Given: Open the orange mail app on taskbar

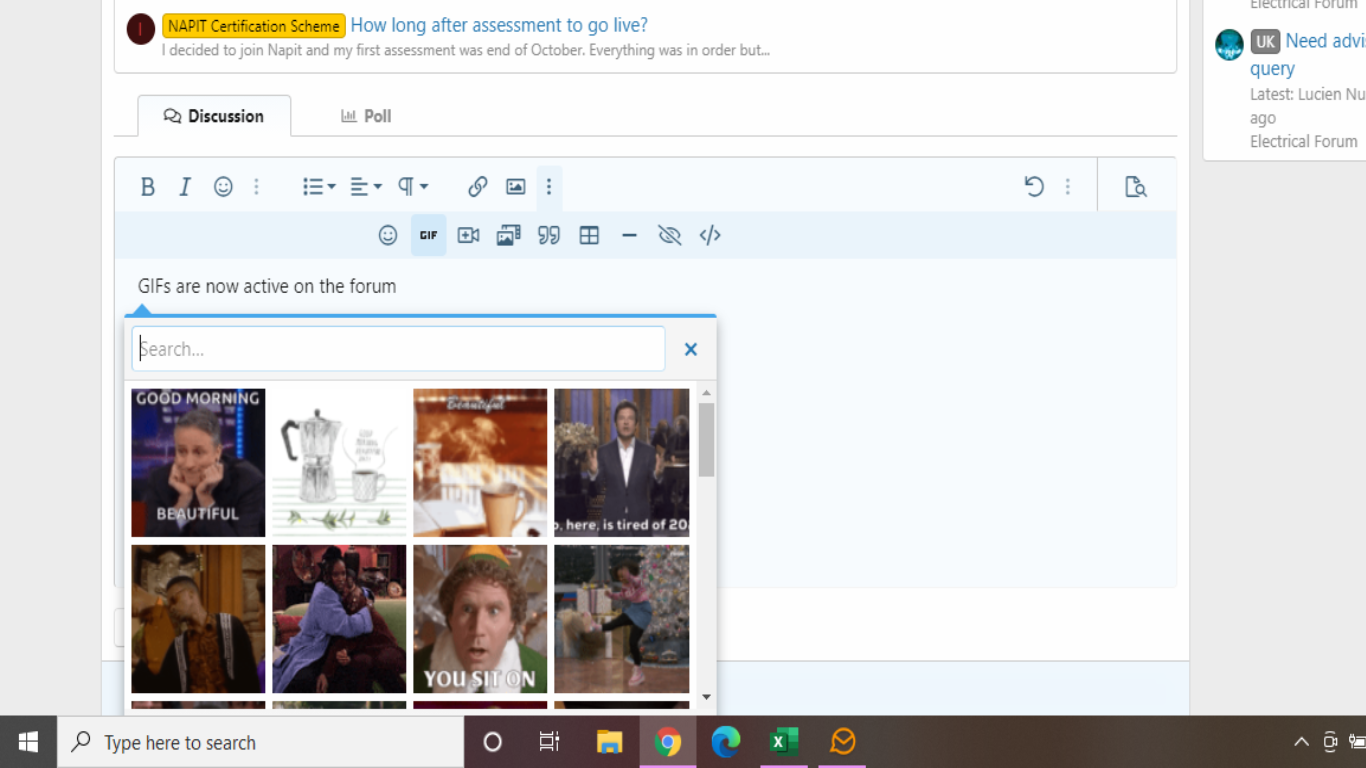Looking at the screenshot, I should point(842,742).
